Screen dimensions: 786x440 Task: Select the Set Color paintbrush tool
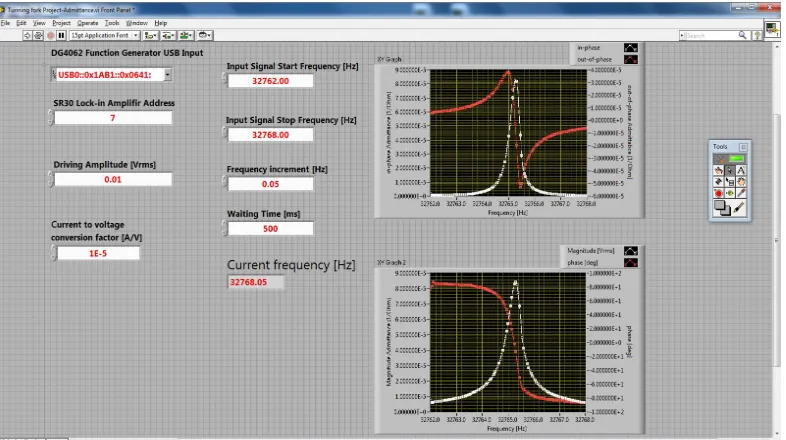pos(739,207)
